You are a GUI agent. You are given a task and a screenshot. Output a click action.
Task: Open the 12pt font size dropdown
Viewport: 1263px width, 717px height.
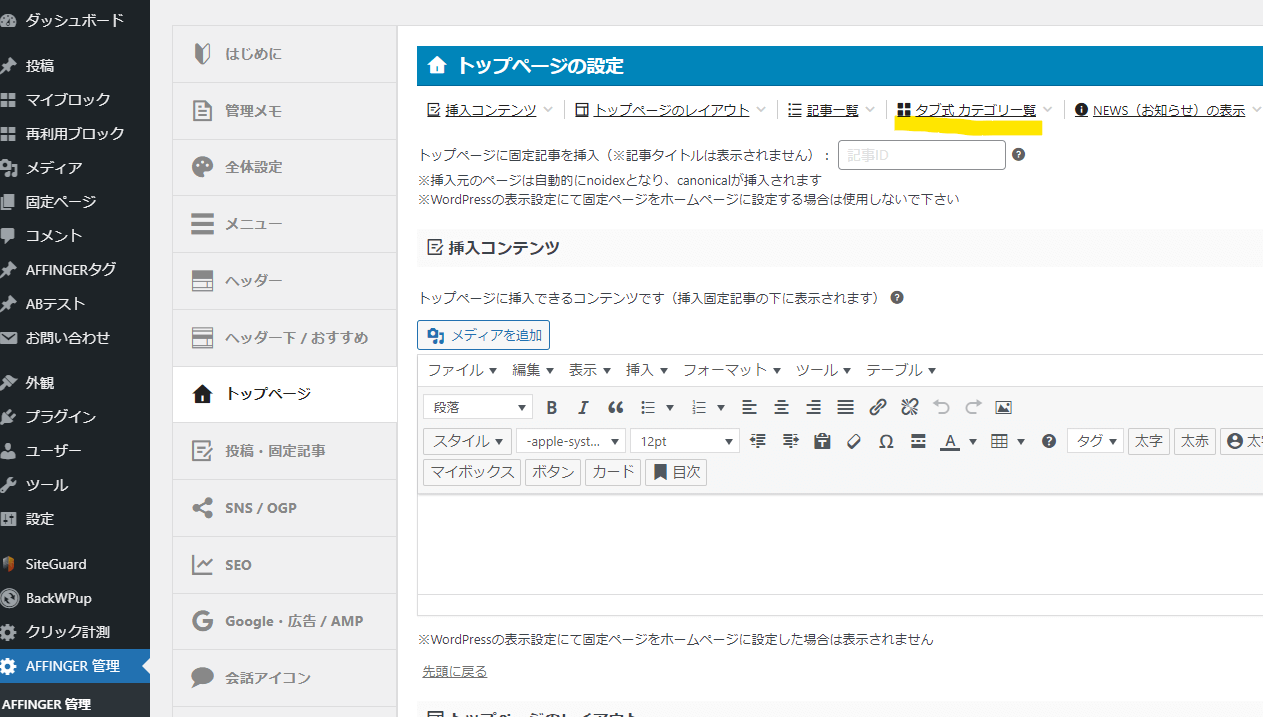coord(685,441)
